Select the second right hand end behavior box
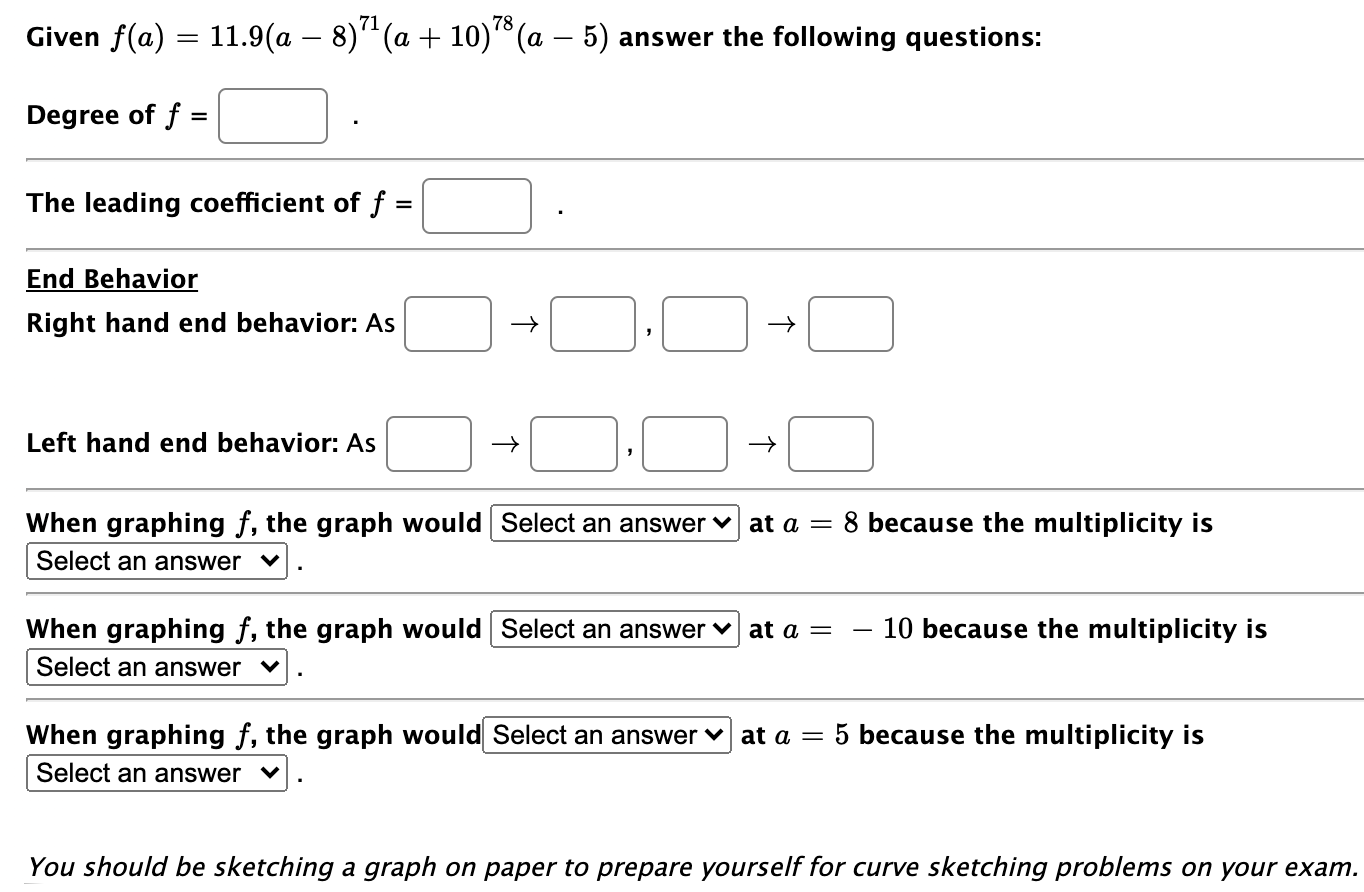The height and width of the screenshot is (892, 1364). click(x=592, y=324)
